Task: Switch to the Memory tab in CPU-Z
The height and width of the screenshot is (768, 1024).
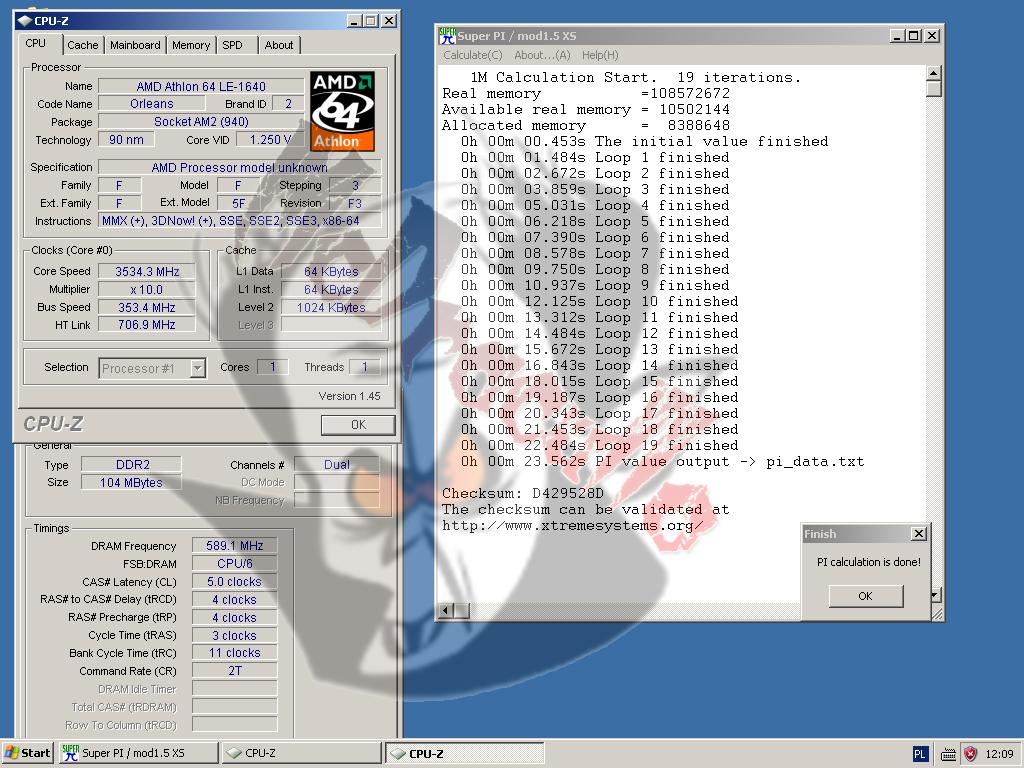Action: click(x=191, y=45)
